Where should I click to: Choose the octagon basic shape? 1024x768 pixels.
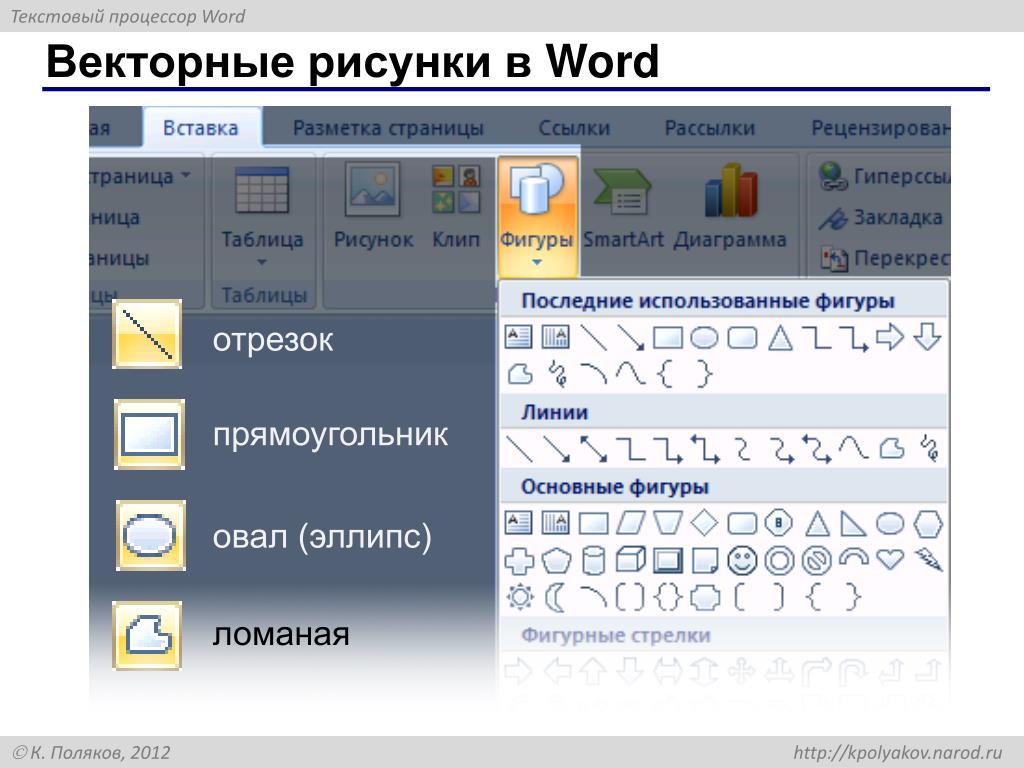tap(778, 523)
